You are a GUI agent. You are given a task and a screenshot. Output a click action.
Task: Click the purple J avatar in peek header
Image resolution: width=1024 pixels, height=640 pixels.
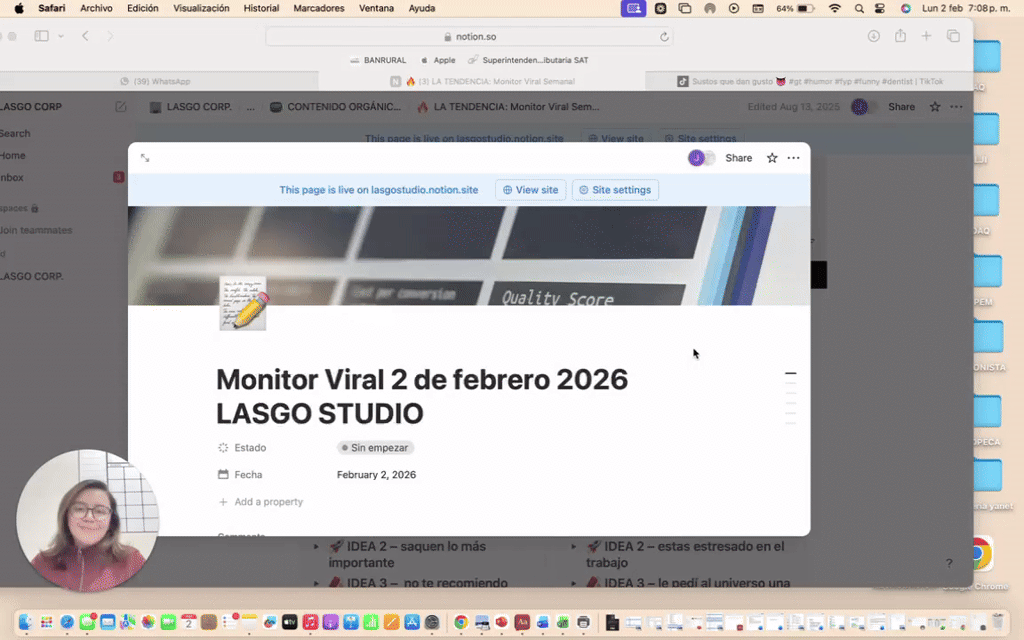(x=696, y=158)
